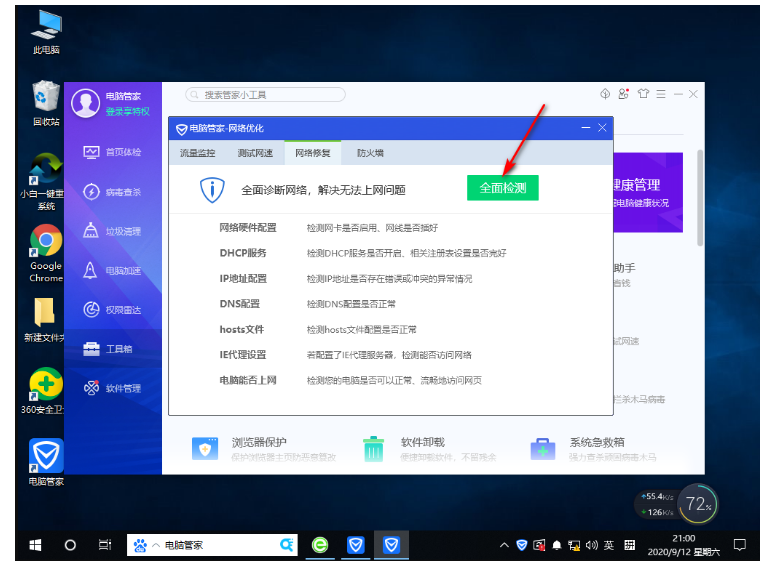Open 软件管理 in the sidebar
The image size is (779, 570).
(112, 389)
